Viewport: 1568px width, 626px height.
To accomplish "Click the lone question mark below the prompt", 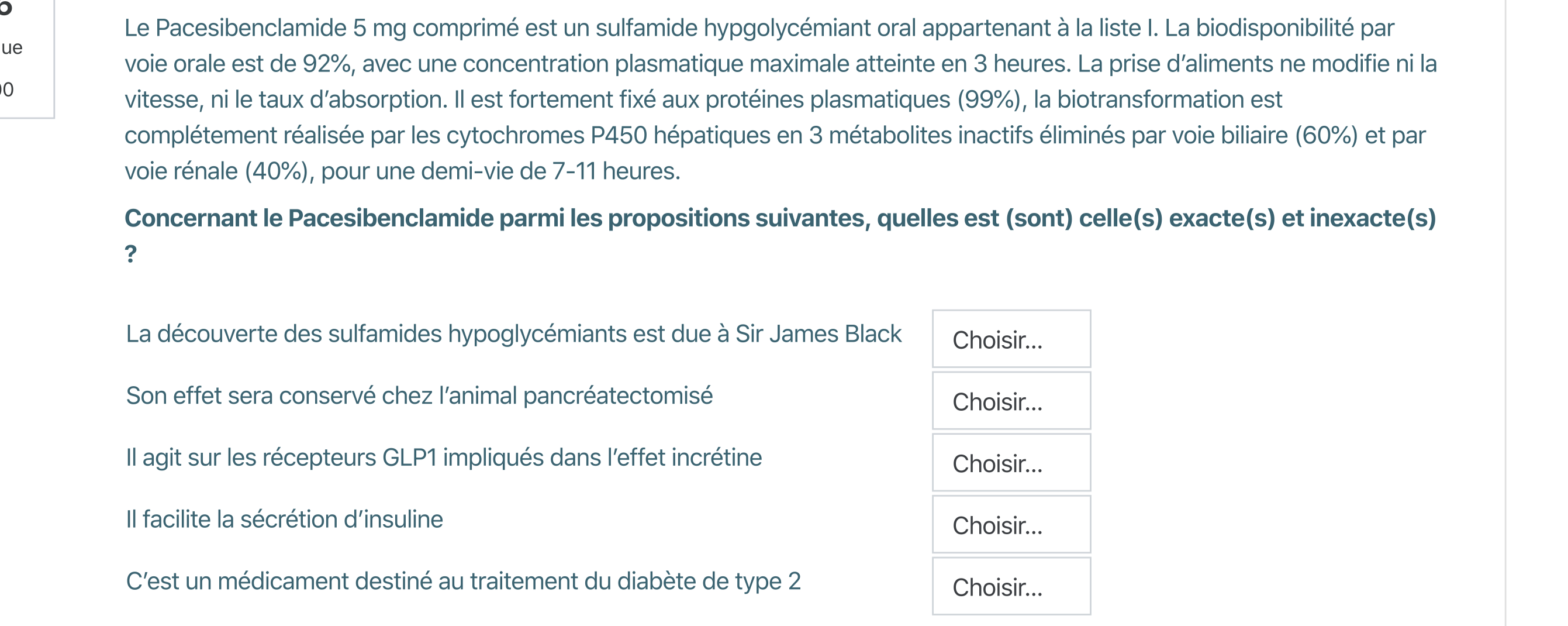I will pyautogui.click(x=131, y=254).
